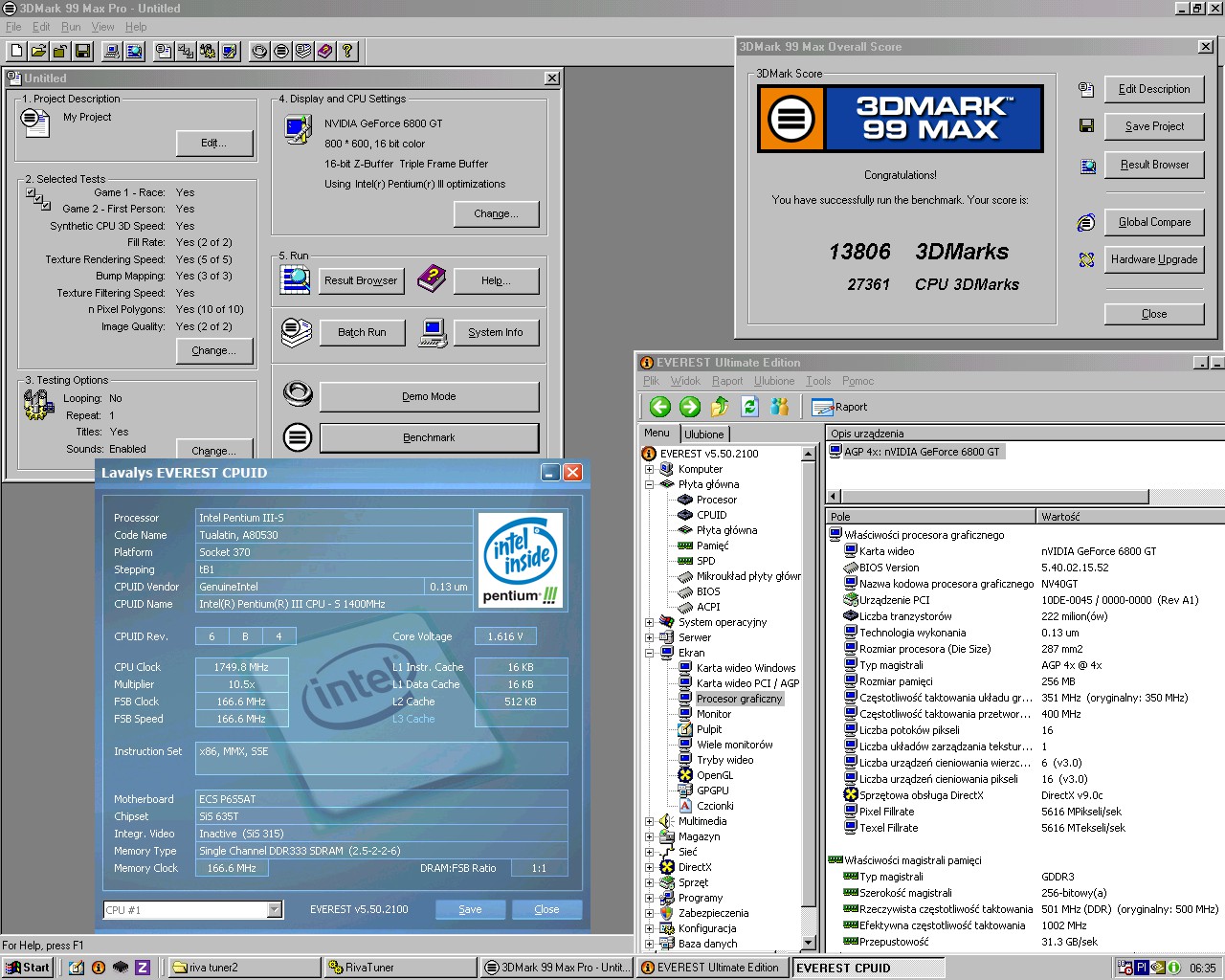Click the Benchmark striped-circle toolbar icon
Screen dimensions: 1225x980
(x=281, y=51)
